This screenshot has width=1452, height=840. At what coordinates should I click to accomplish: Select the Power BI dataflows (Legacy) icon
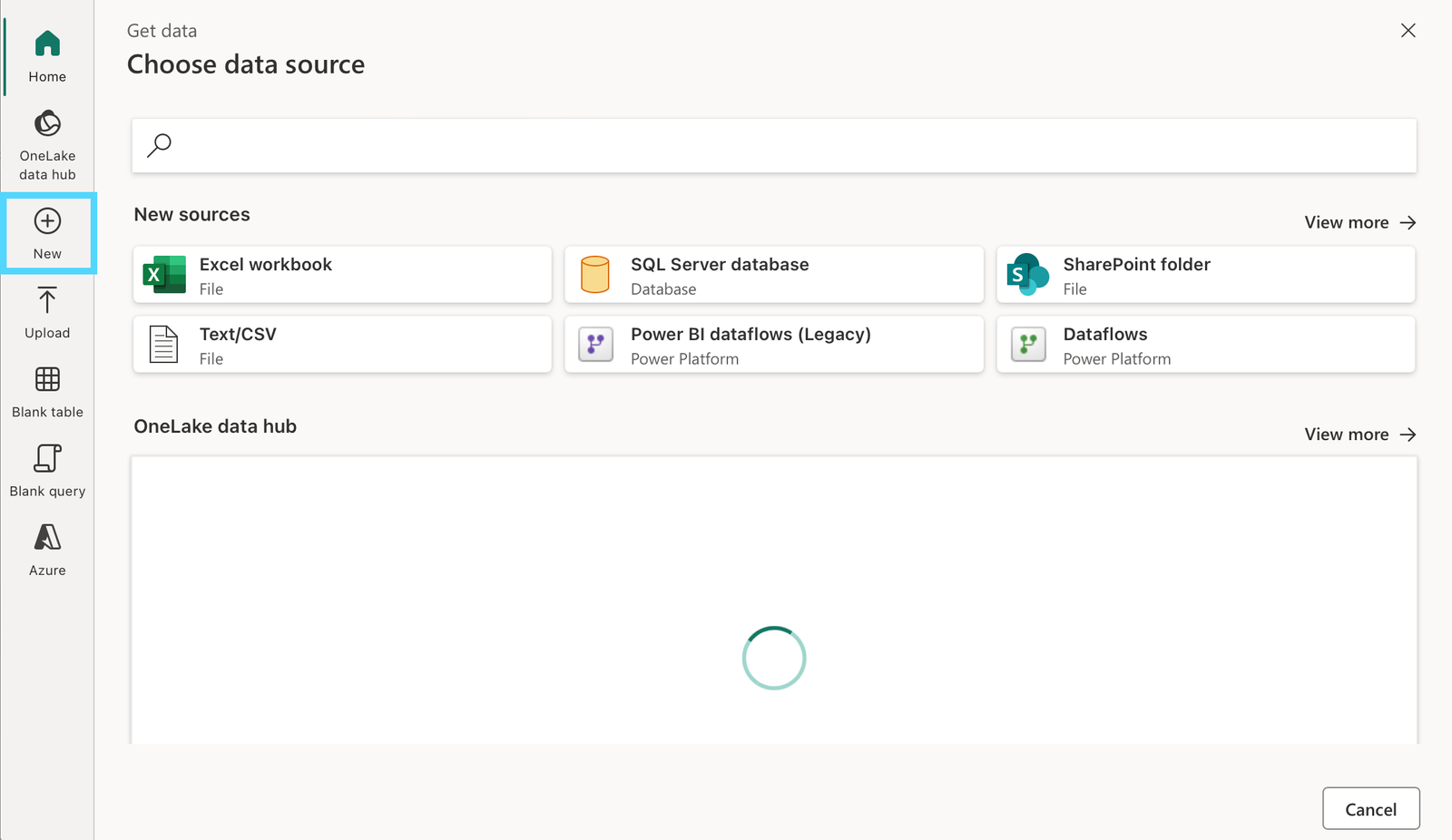(x=594, y=344)
